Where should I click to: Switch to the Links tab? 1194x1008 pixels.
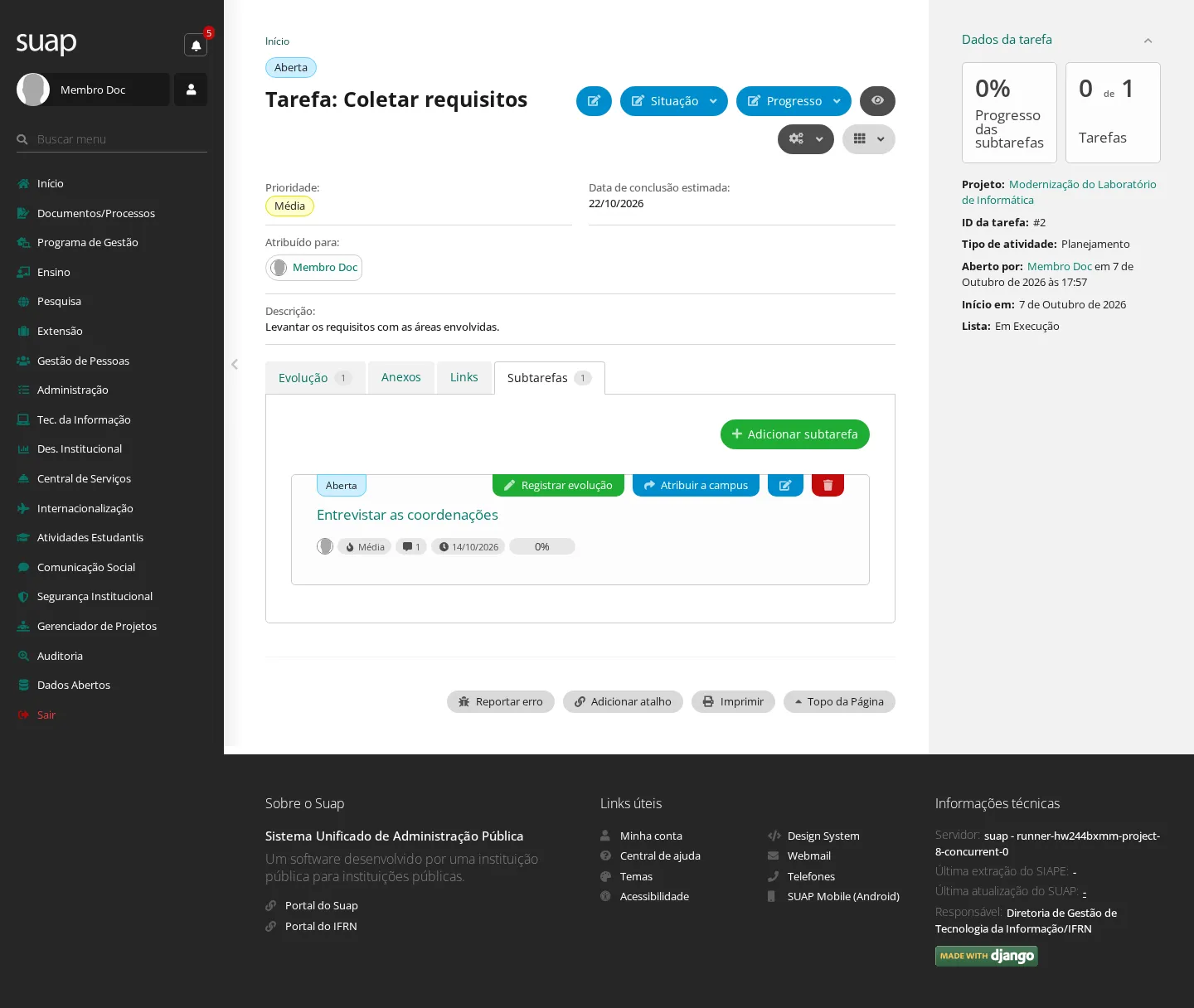(464, 378)
